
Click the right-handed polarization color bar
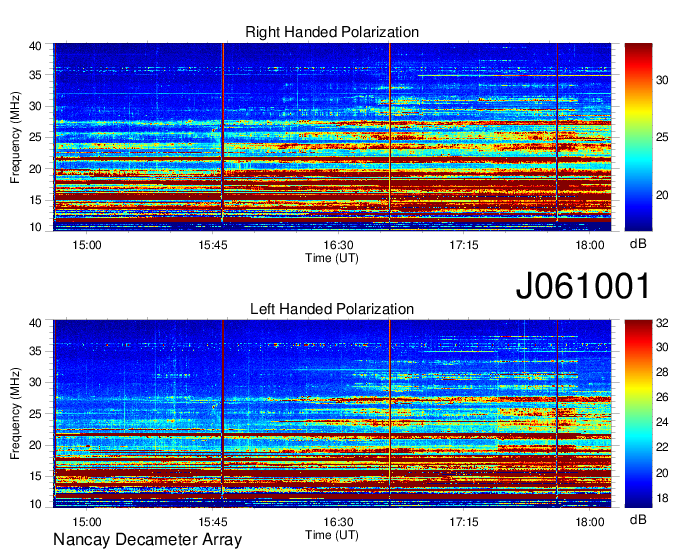(x=638, y=137)
